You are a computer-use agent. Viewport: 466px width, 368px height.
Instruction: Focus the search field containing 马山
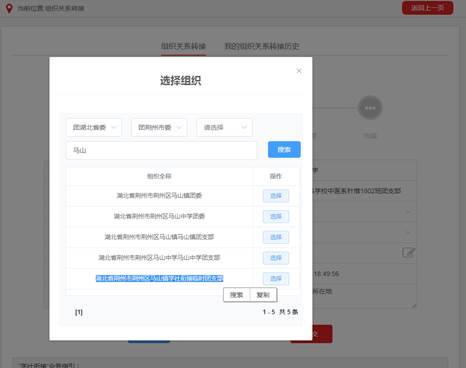161,150
